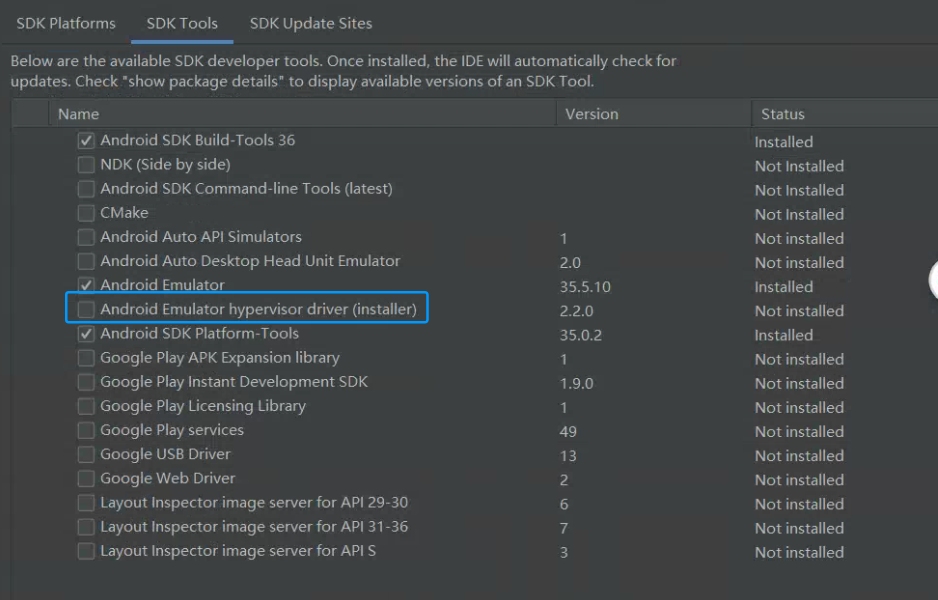Check Layout Inspector image server for API 31-36
The image size is (938, 600).
(86, 527)
